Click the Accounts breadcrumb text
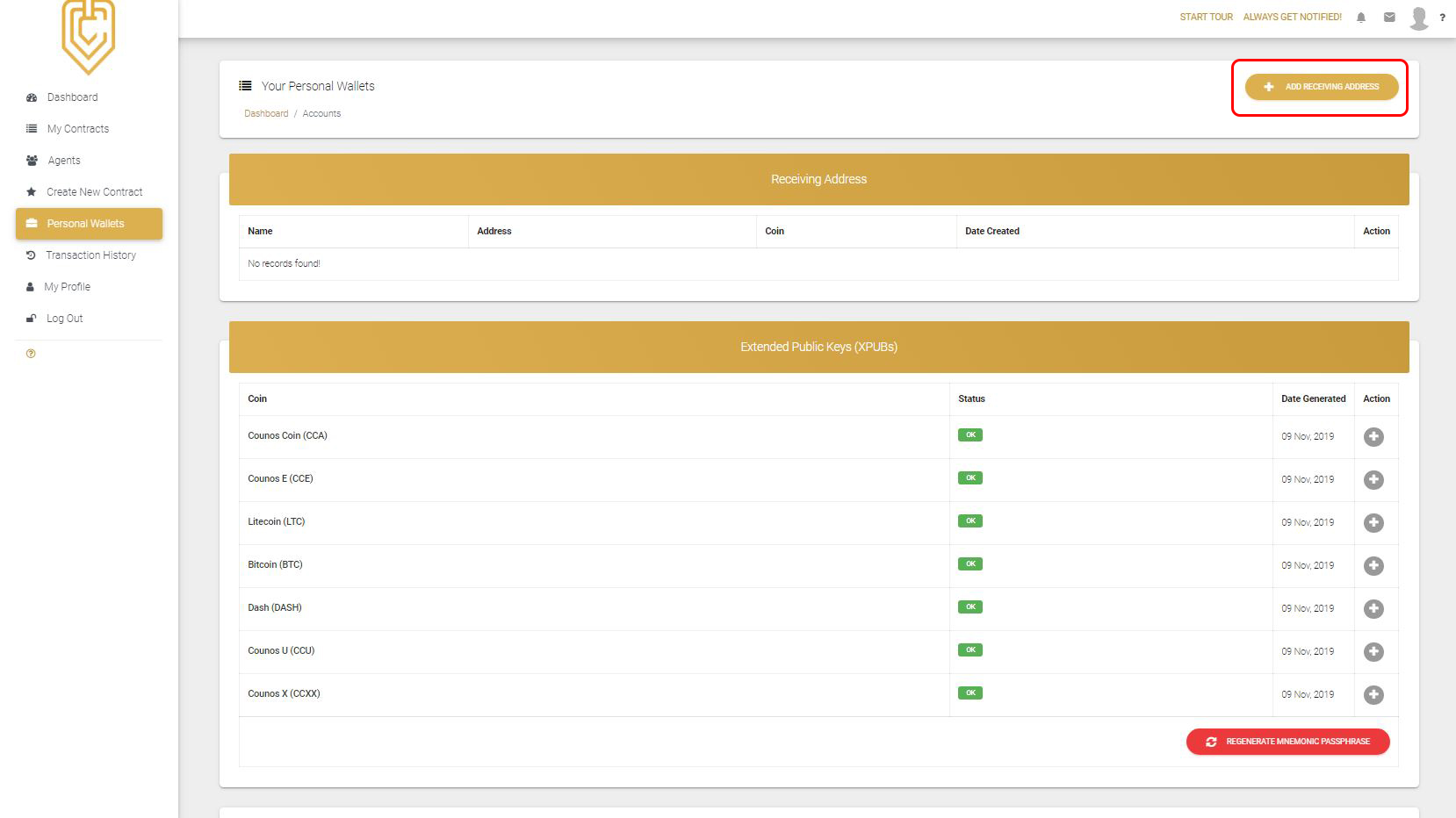Image resolution: width=1456 pixels, height=818 pixels. pyautogui.click(x=321, y=113)
